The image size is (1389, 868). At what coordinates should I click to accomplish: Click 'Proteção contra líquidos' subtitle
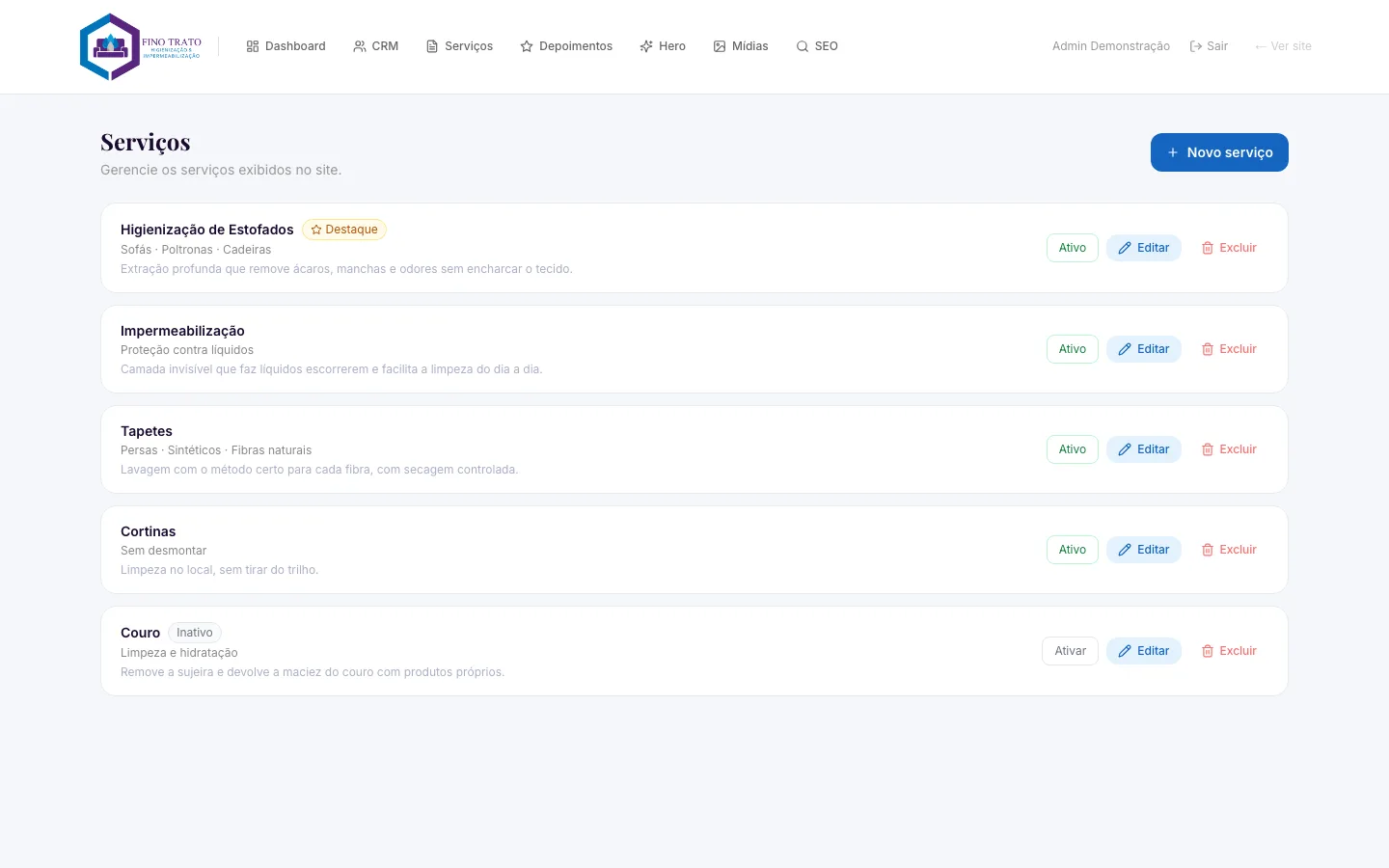click(x=187, y=350)
